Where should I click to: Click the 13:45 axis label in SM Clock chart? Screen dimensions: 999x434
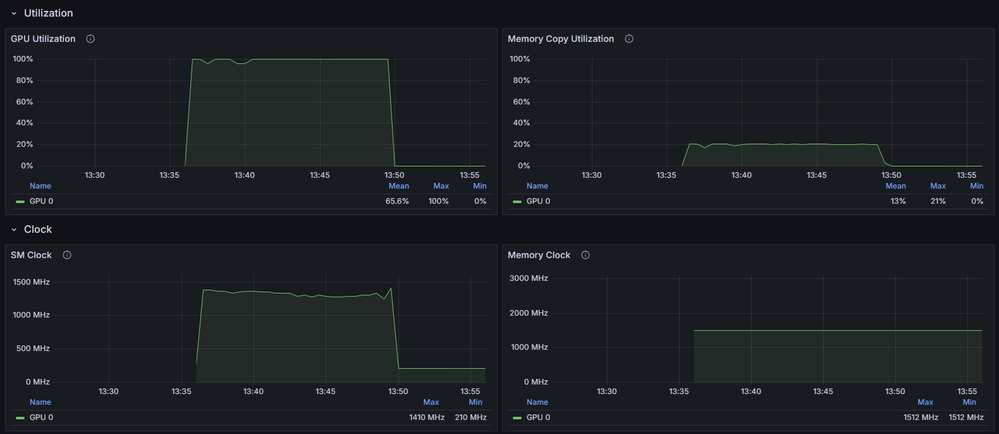tap(326, 391)
